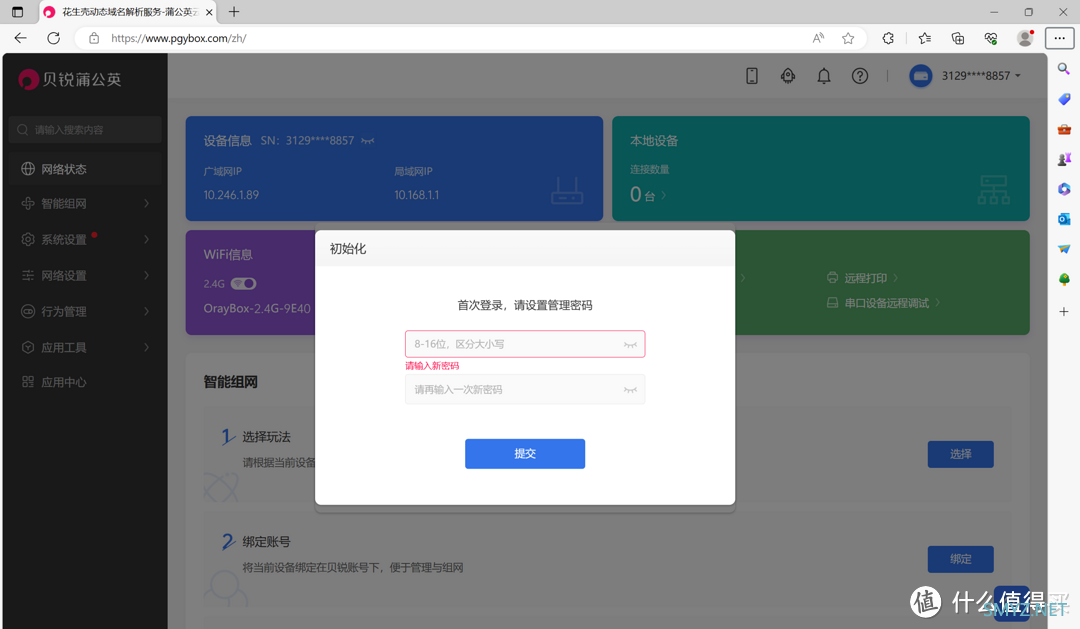Expand the 系统设置 chevron
1080x629 pixels.
147,239
